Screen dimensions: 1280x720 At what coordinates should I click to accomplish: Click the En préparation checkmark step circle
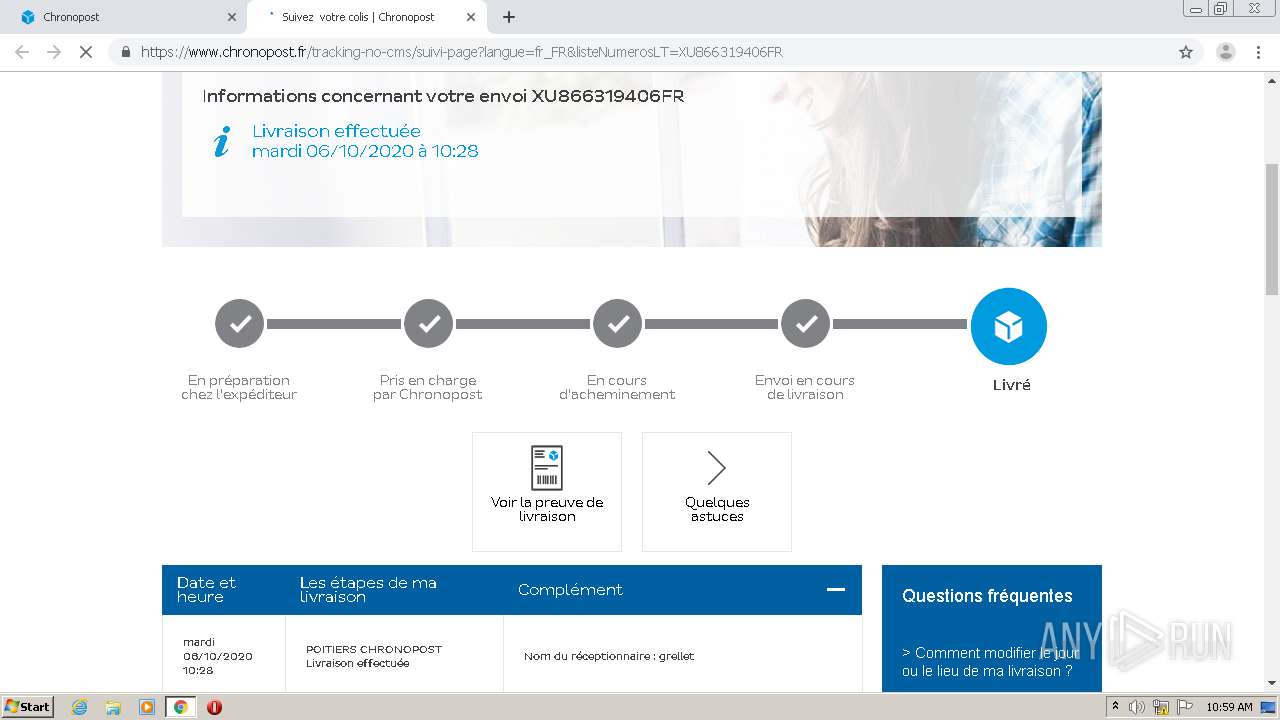click(x=240, y=324)
